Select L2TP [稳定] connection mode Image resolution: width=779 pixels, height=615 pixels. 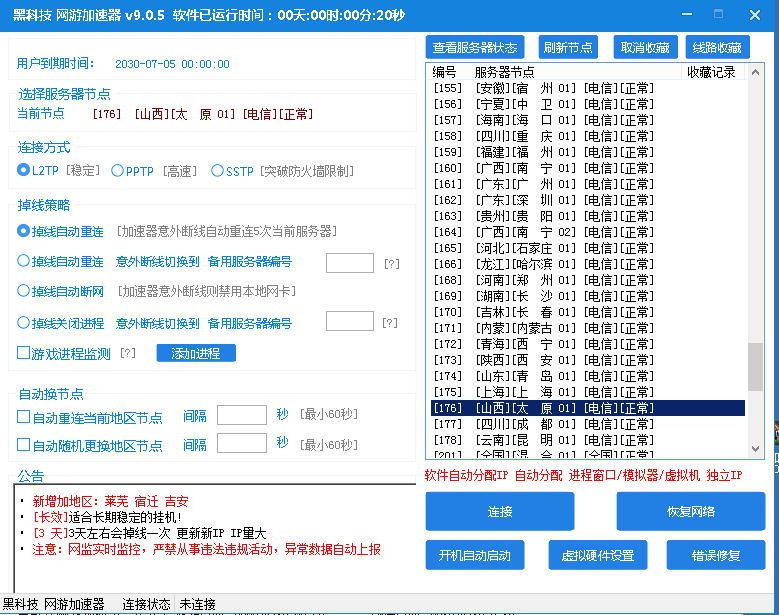[23, 170]
